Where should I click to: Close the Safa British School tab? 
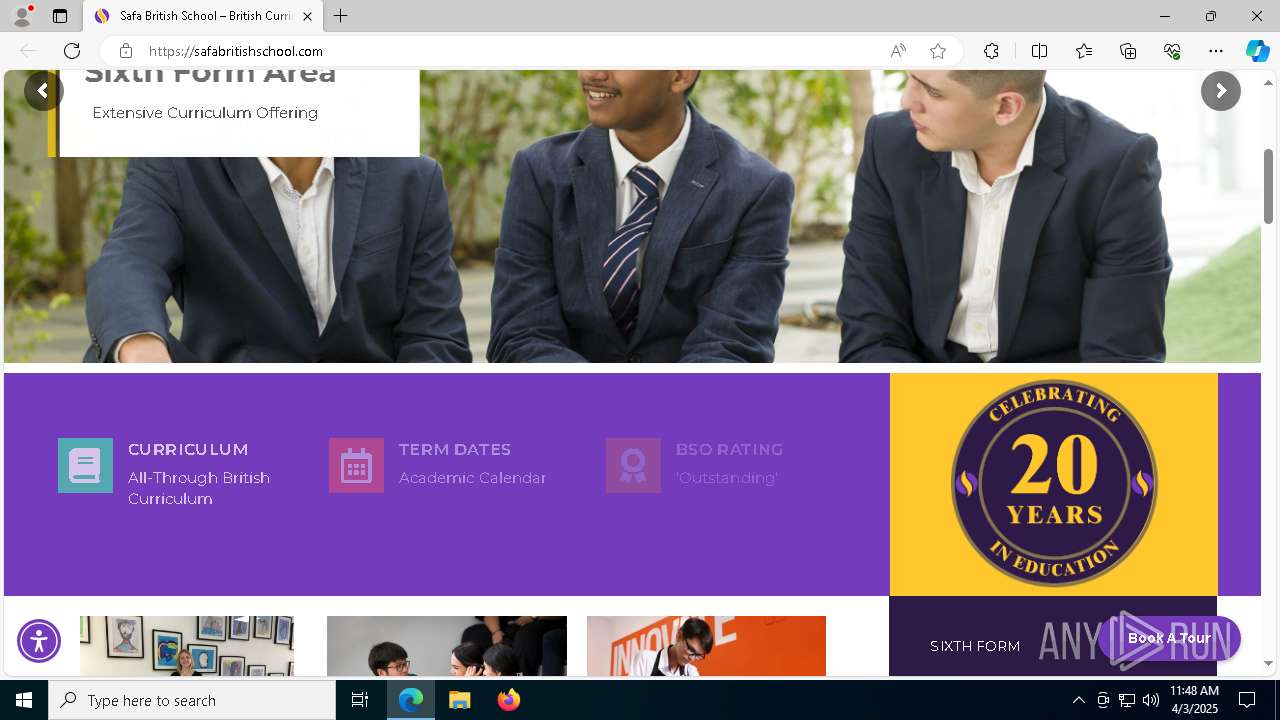pyautogui.click(x=307, y=16)
